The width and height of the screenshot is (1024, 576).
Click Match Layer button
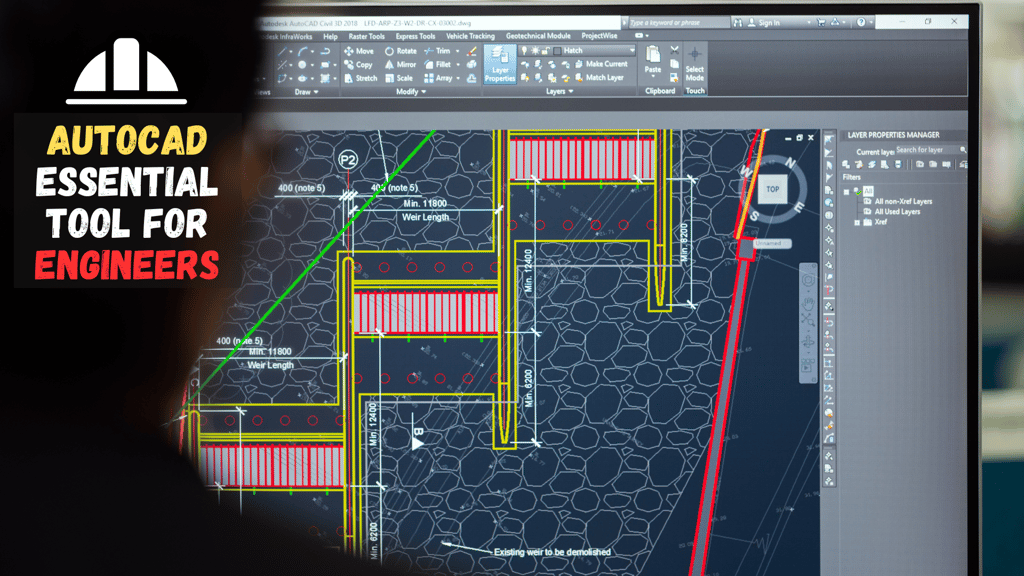599,78
